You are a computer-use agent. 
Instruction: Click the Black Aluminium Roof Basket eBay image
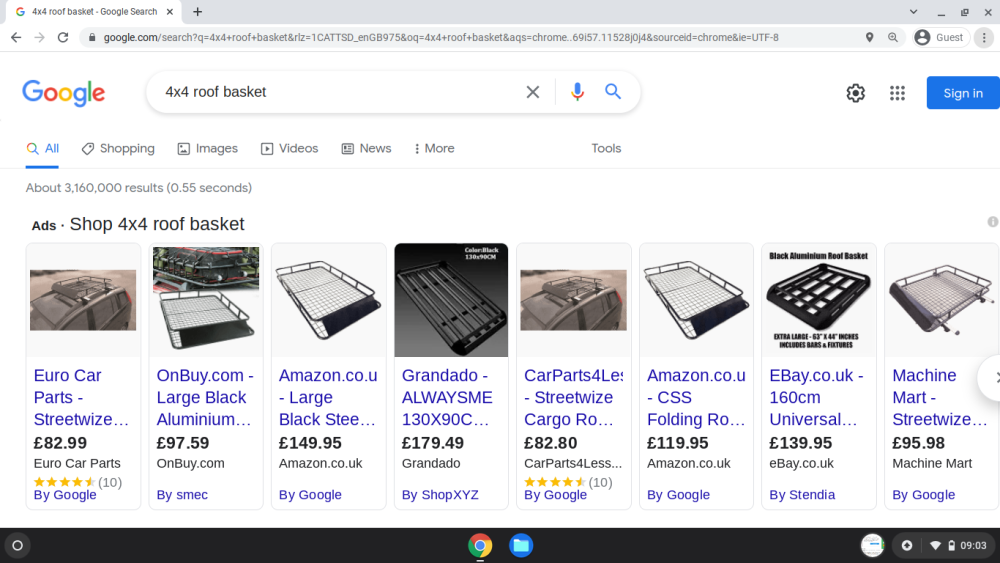pos(819,300)
